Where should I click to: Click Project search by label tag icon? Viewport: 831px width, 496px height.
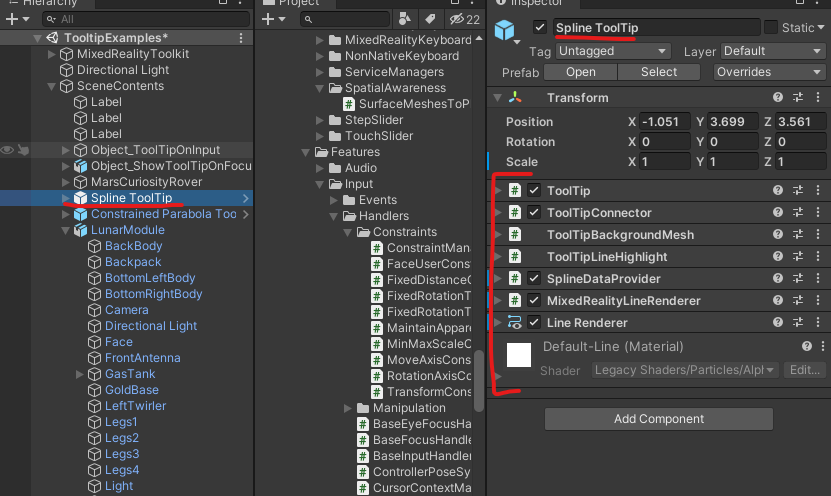click(430, 20)
